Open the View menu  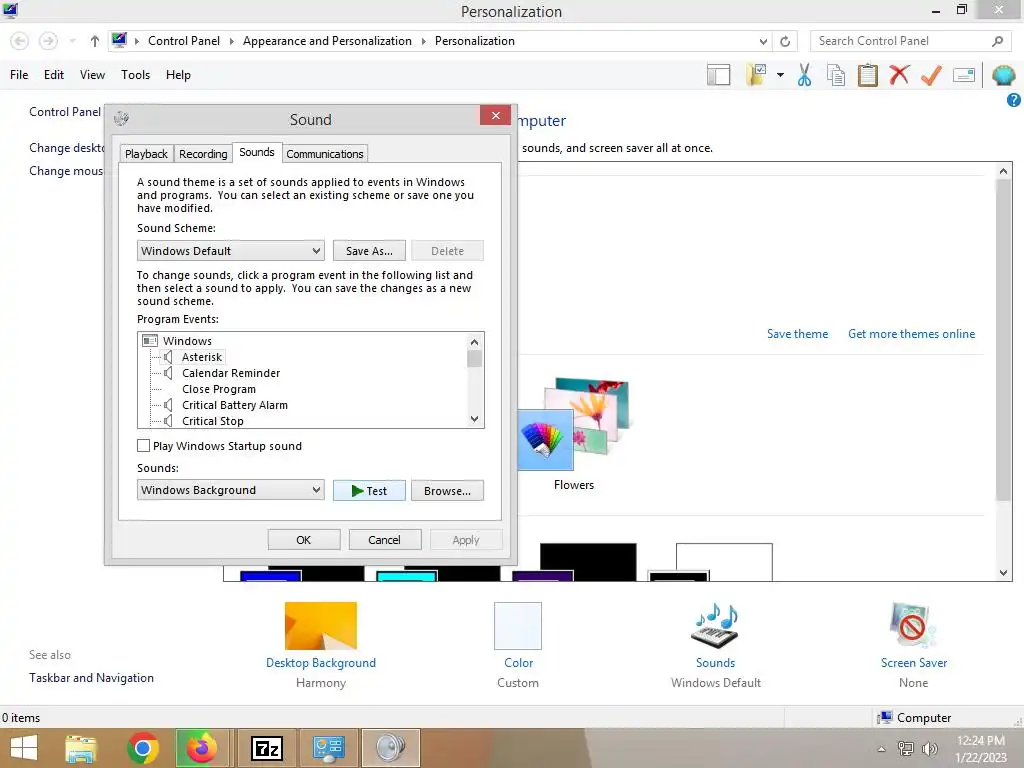click(x=92, y=75)
